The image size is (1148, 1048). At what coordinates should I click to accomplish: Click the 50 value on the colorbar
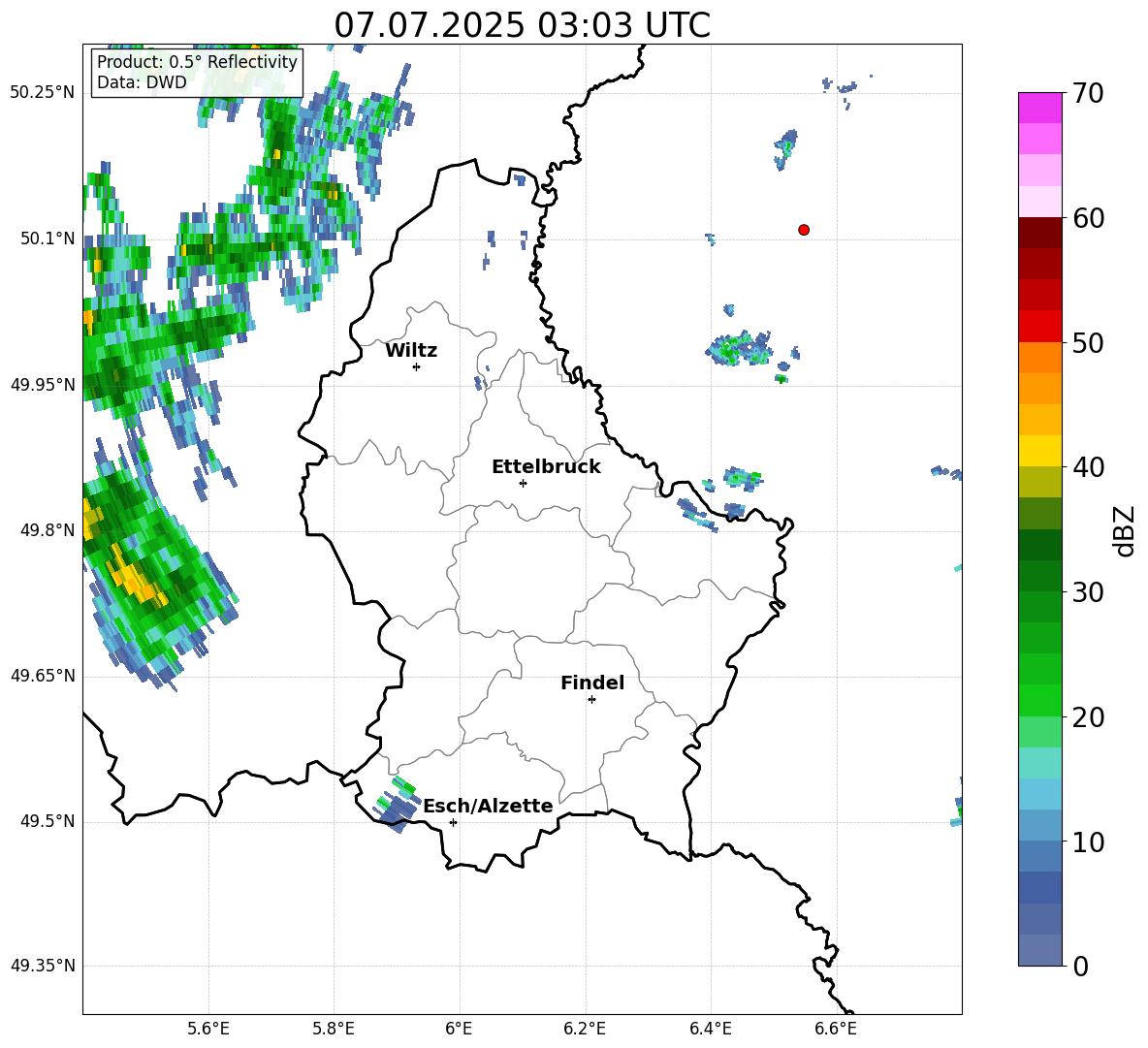click(1088, 342)
